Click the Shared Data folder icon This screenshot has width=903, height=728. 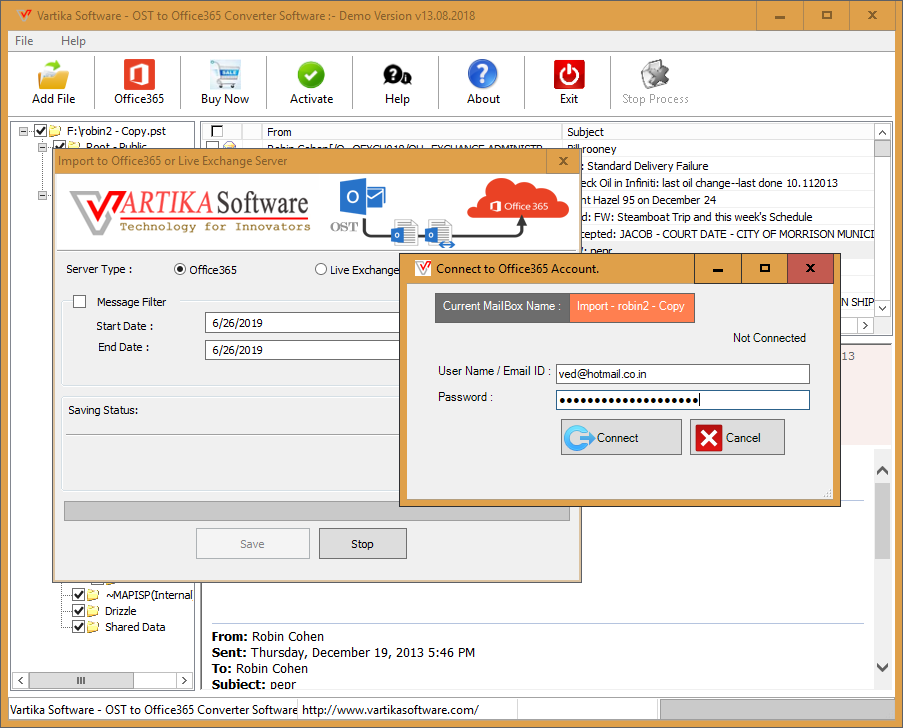(x=93, y=627)
